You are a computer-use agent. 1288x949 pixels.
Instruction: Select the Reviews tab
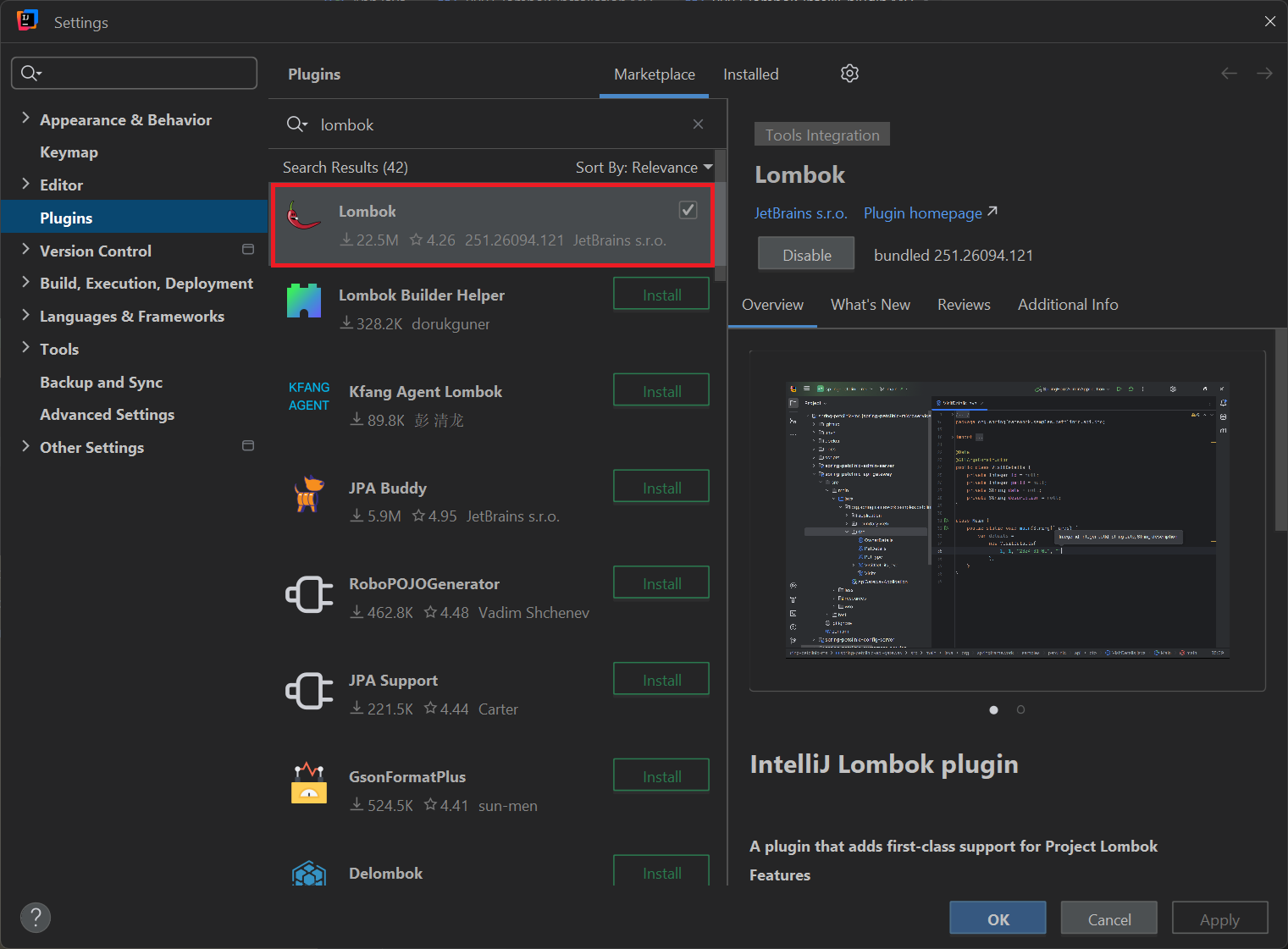tap(964, 305)
